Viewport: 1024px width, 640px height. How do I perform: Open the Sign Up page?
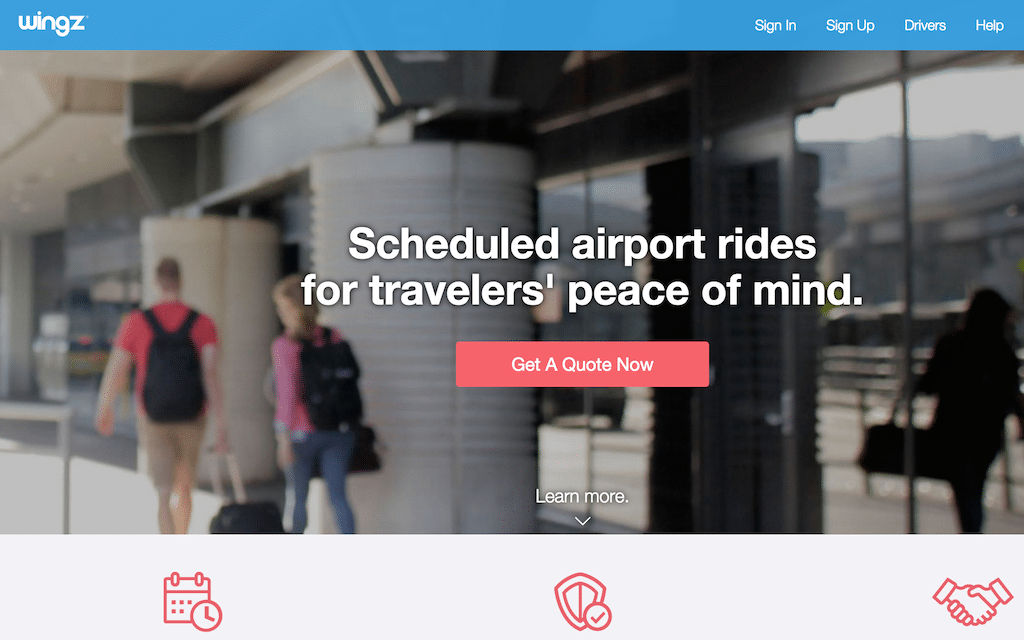[850, 25]
